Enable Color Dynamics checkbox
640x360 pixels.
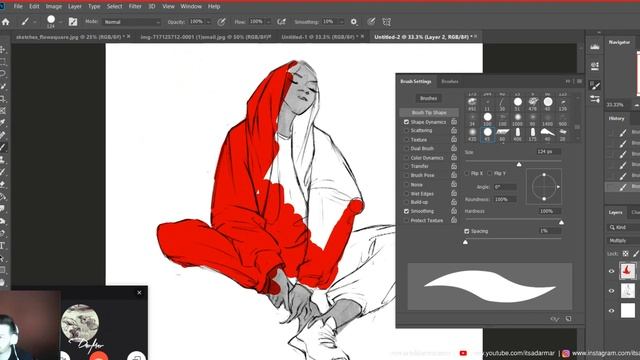click(406, 158)
